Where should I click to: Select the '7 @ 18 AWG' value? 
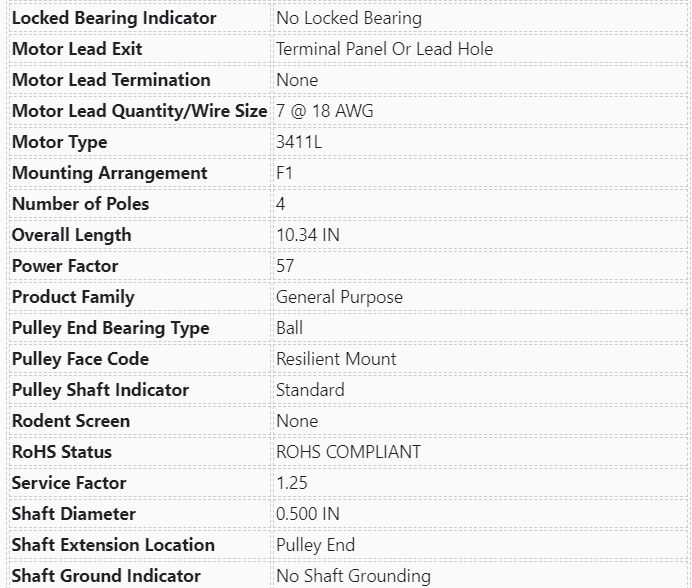[324, 111]
